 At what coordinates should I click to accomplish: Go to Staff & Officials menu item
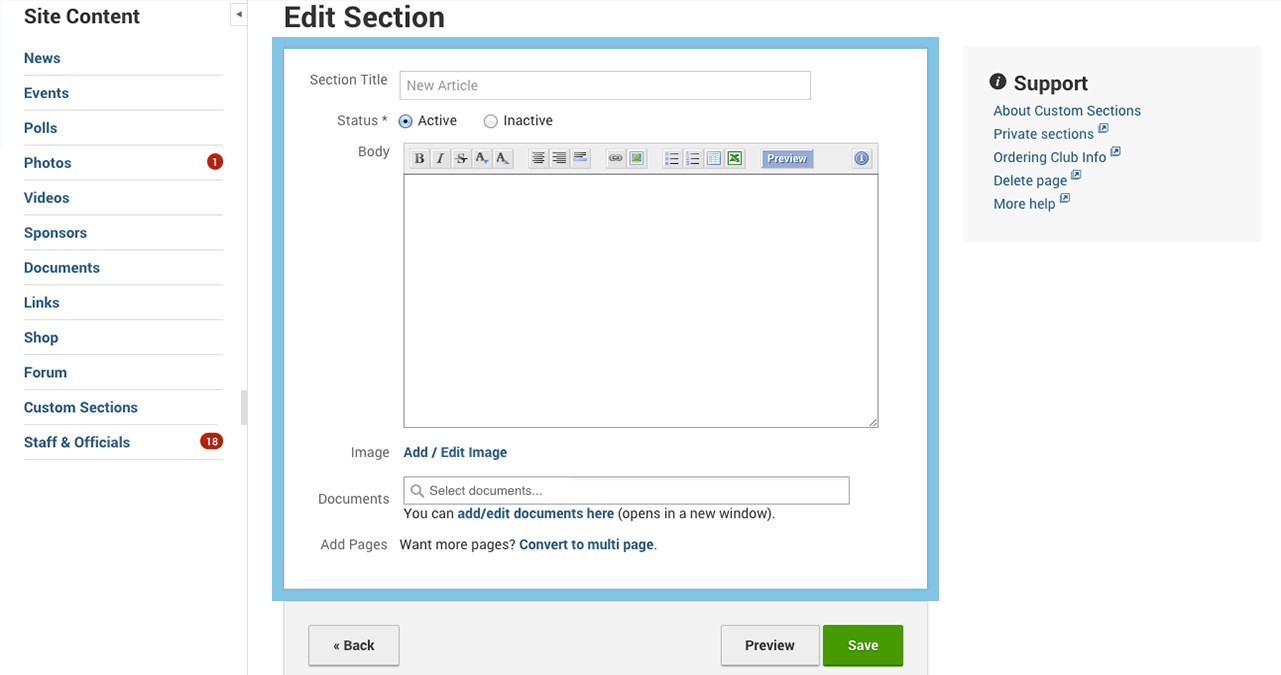(x=77, y=442)
